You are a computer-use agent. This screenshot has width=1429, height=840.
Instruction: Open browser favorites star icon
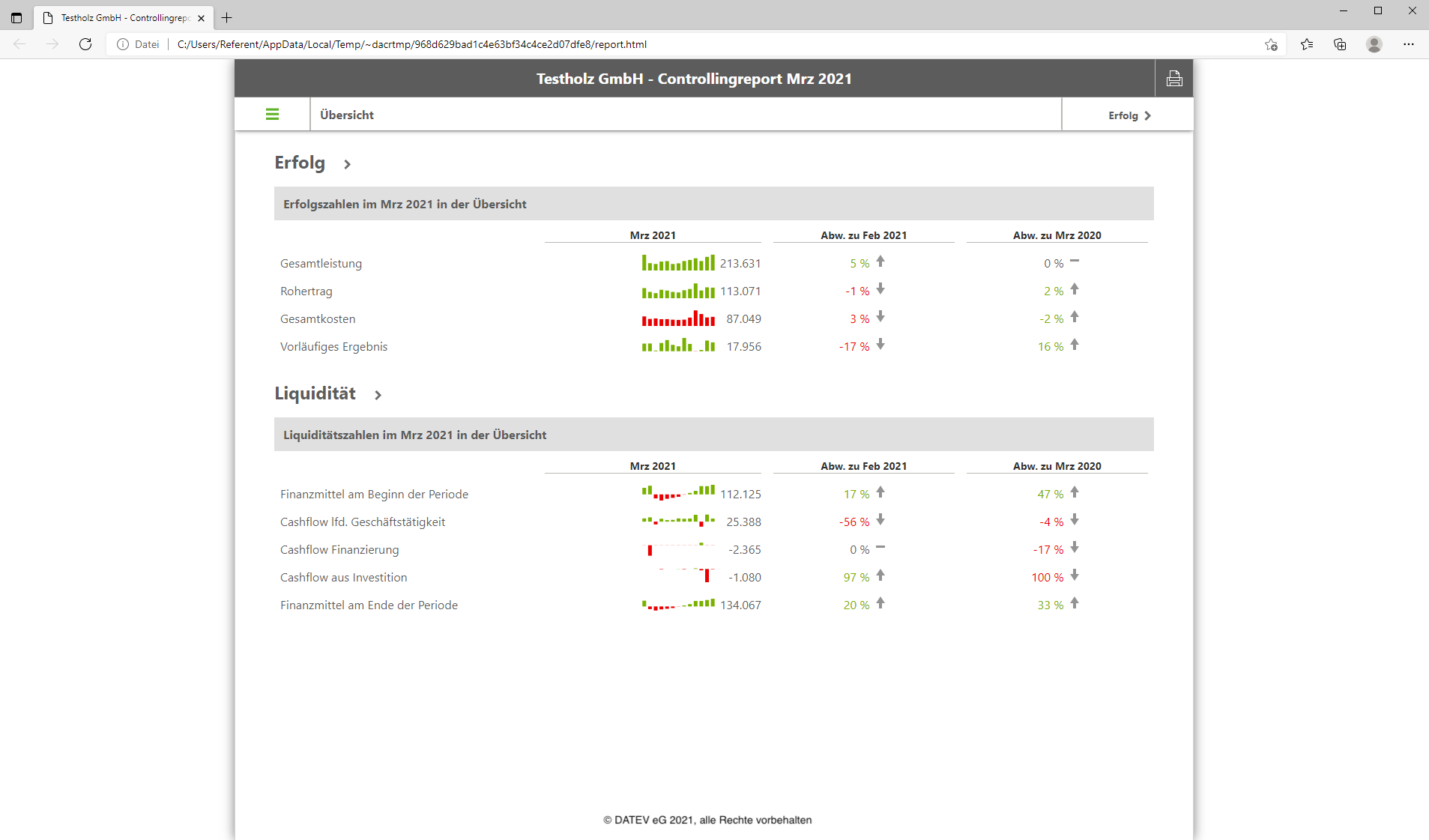(1307, 44)
